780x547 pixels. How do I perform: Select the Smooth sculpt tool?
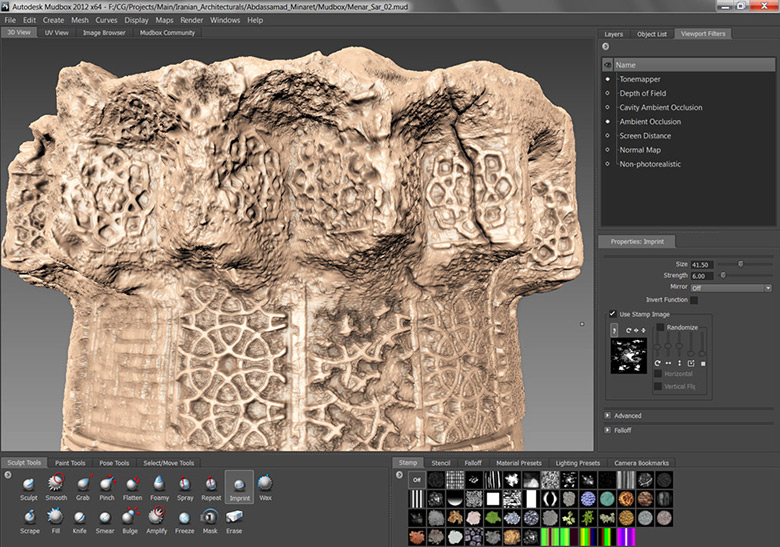(56, 484)
